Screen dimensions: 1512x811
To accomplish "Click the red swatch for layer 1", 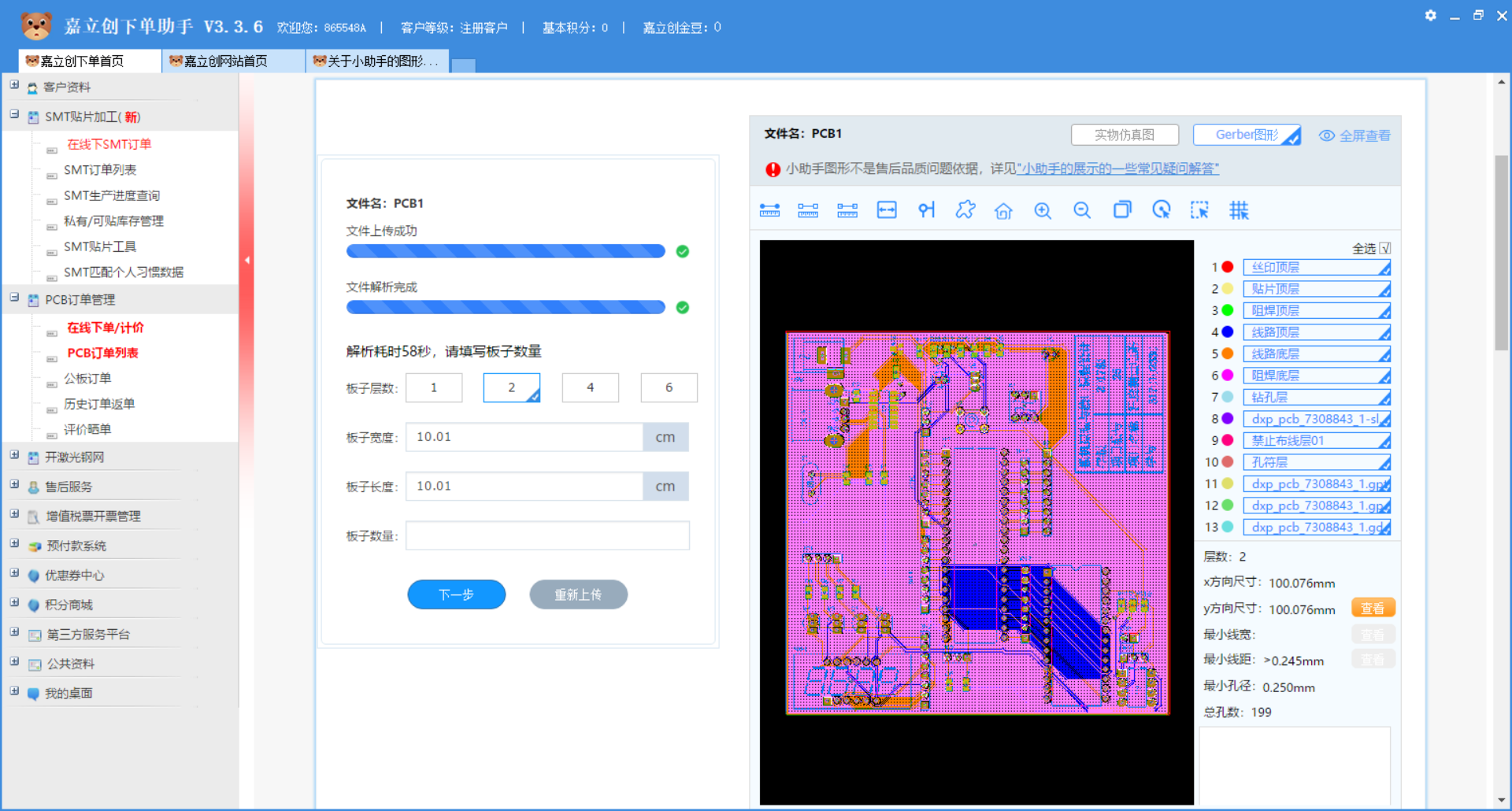I will 1227,268.
